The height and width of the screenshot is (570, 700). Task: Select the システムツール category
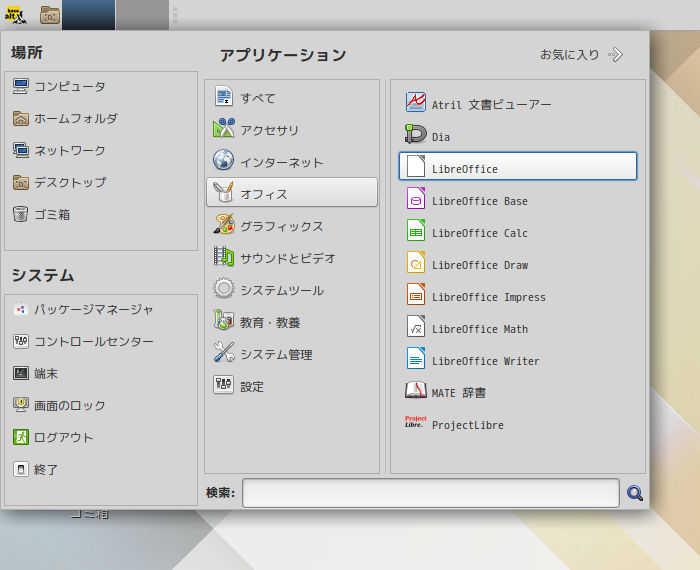292,290
